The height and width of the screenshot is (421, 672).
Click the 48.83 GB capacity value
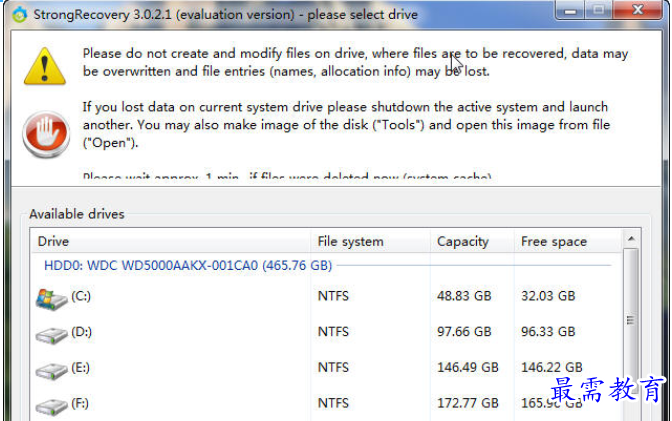click(464, 296)
